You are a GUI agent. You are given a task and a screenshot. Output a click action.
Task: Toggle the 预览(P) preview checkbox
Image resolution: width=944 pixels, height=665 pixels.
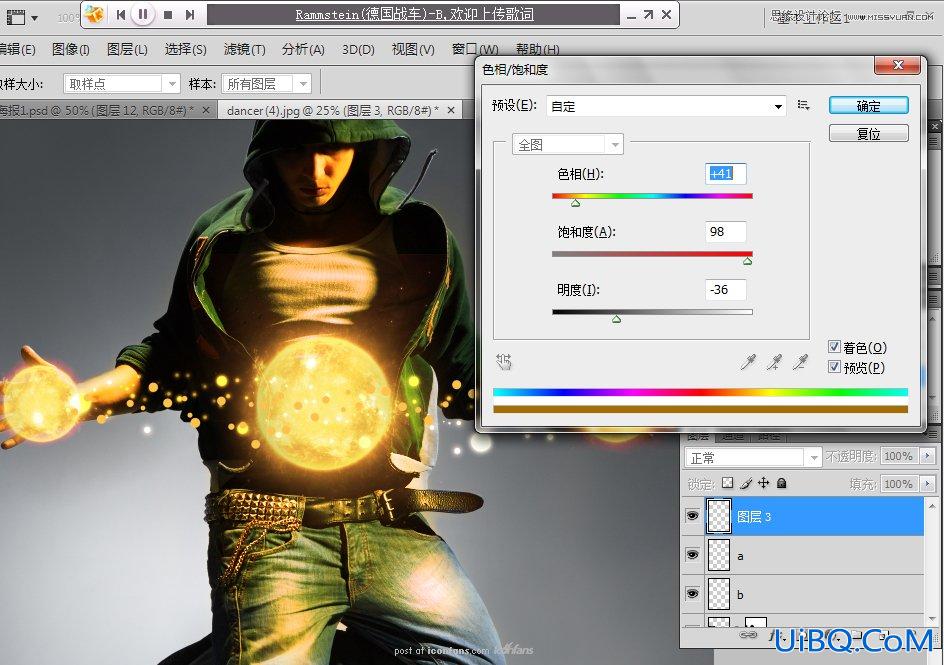pyautogui.click(x=834, y=367)
